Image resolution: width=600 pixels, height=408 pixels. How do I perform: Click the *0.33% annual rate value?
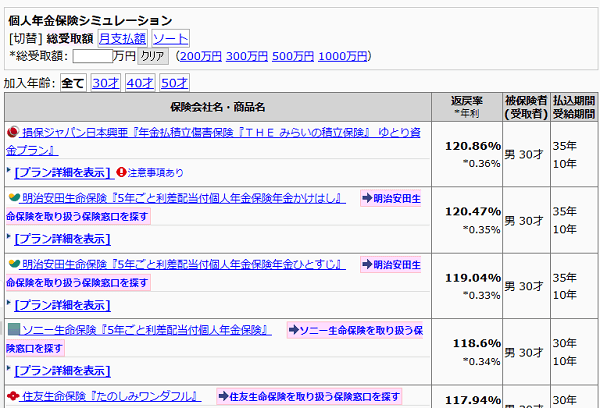[x=481, y=295]
